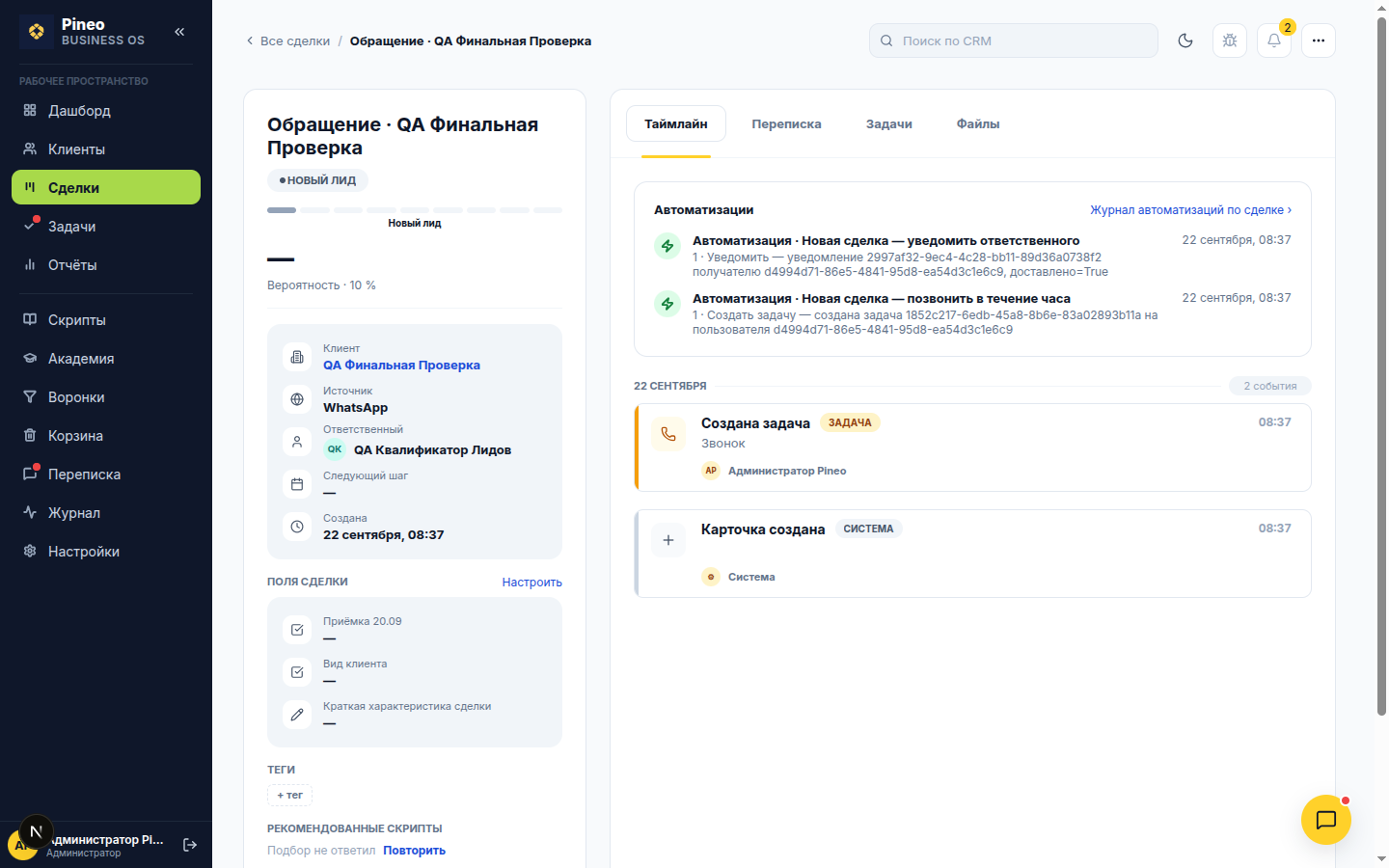Click Настроить link for deal fields
This screenshot has width=1389, height=868.
tap(531, 582)
